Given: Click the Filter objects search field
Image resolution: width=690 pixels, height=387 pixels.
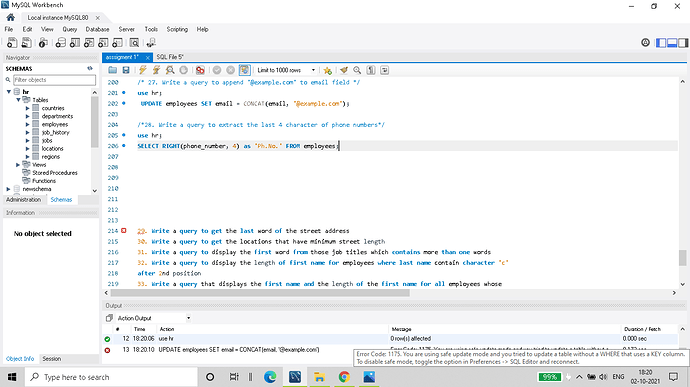Looking at the screenshot, I should pos(54,80).
